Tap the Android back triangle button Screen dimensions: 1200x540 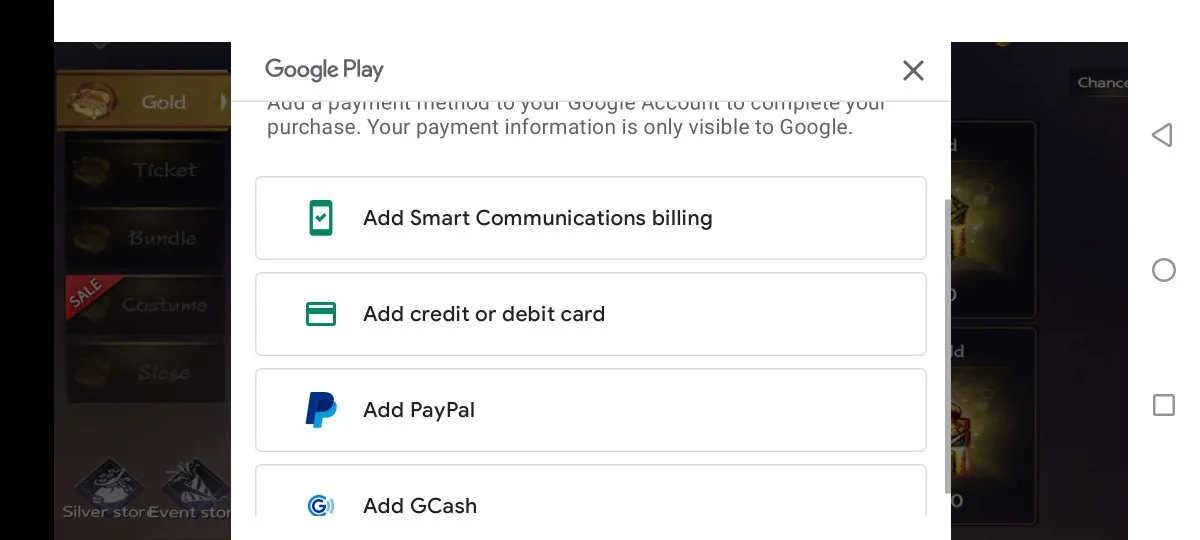pos(1162,135)
